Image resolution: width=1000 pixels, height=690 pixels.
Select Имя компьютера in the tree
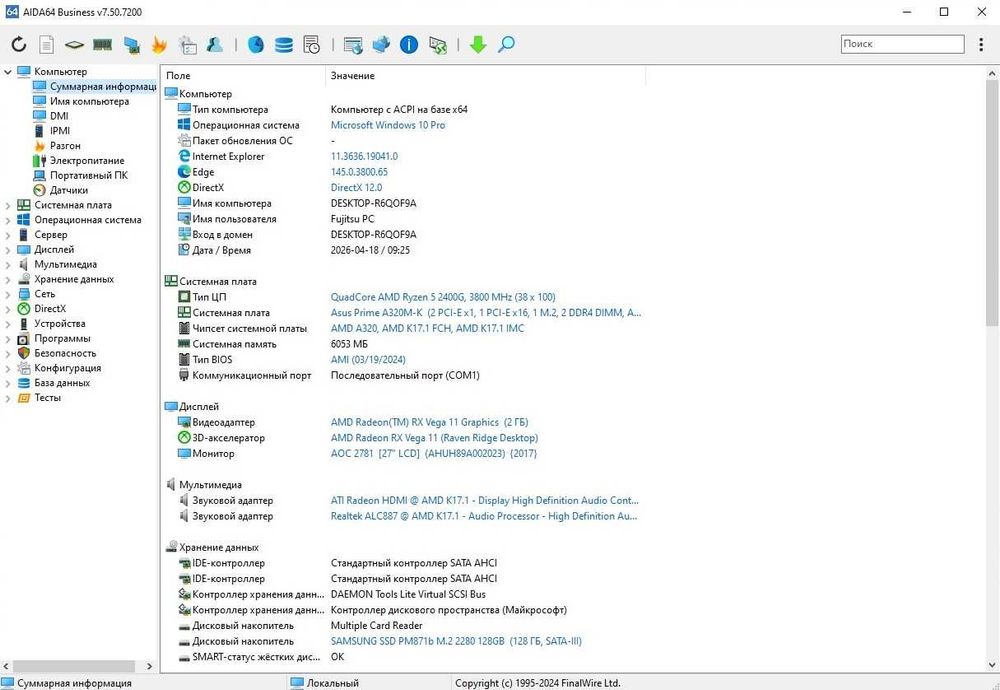coord(89,101)
